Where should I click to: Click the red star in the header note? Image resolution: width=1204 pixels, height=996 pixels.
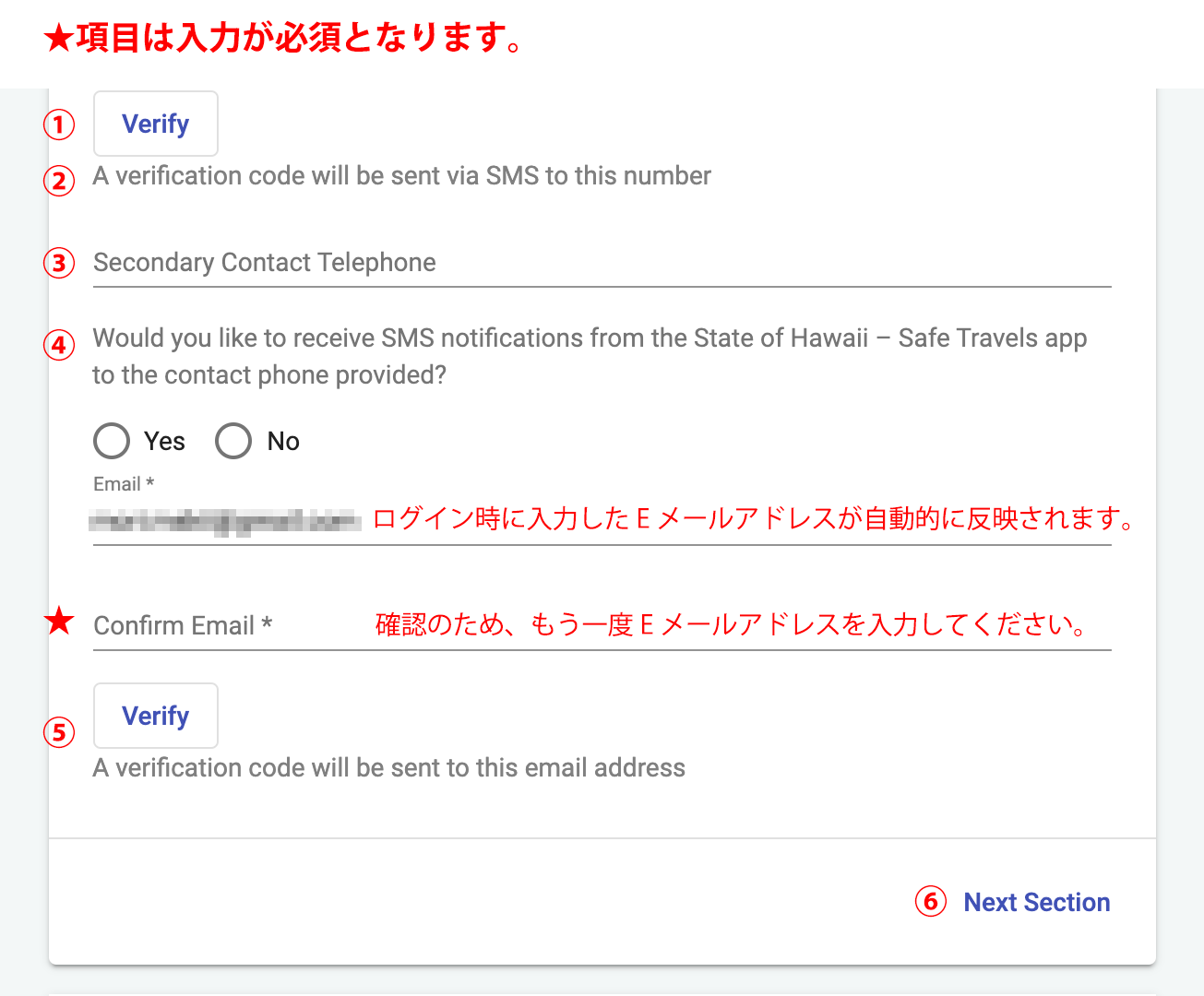[58, 39]
